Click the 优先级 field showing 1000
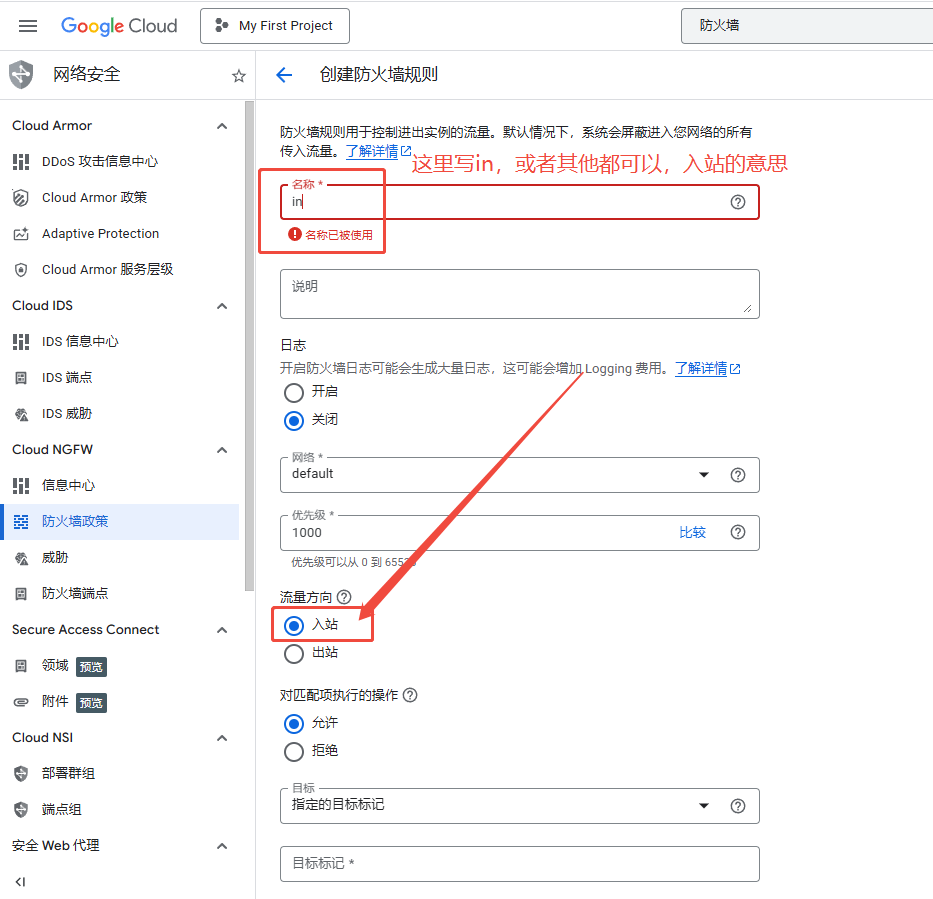This screenshot has height=899, width=933. 519,533
